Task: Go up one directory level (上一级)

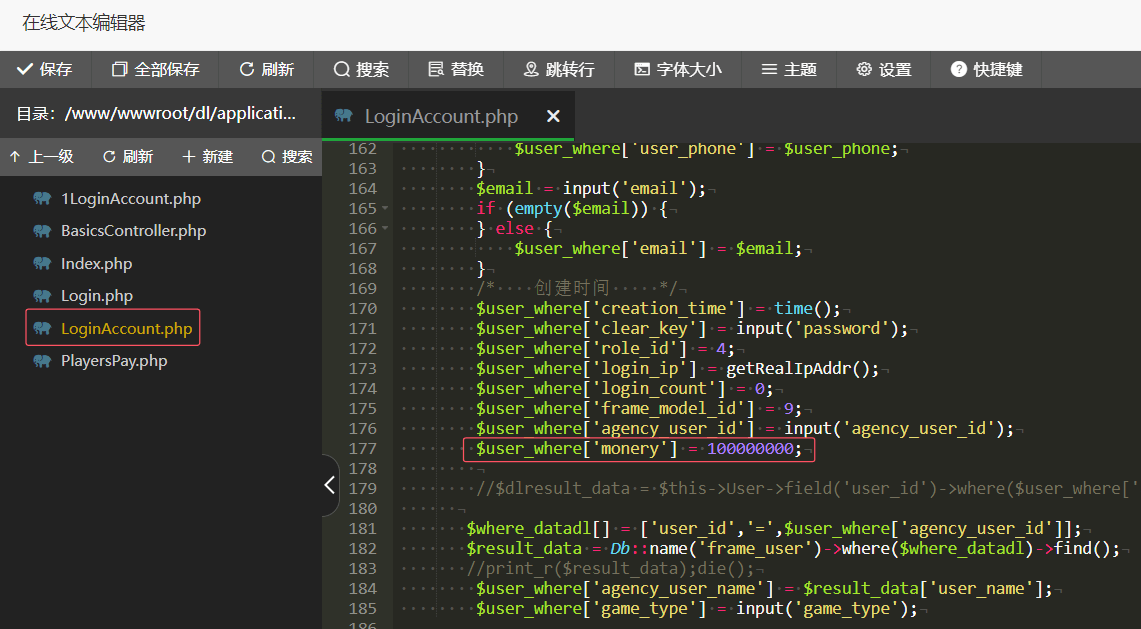Action: (41, 157)
